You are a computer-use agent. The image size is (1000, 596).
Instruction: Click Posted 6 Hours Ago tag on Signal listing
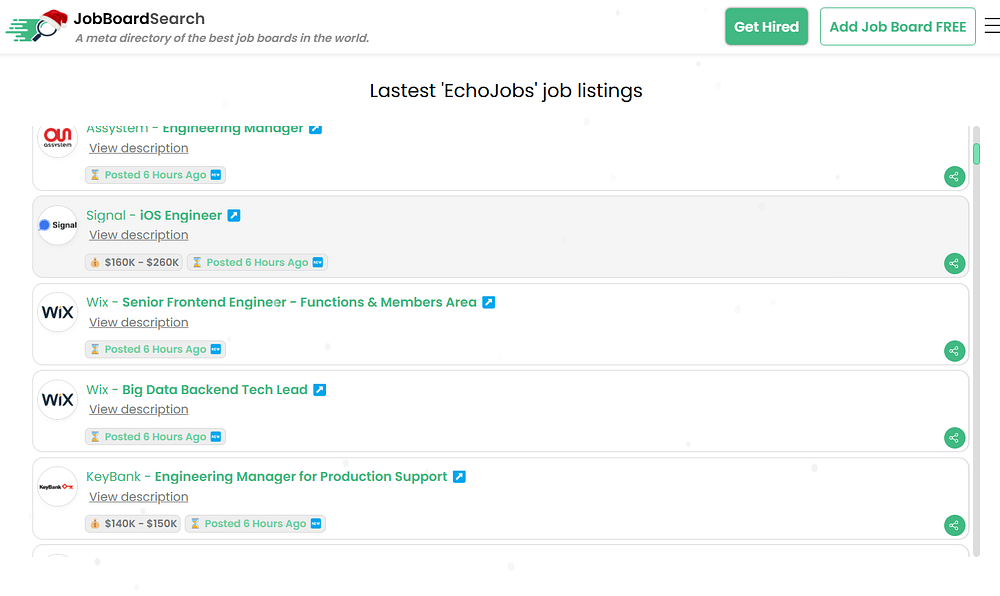point(257,263)
